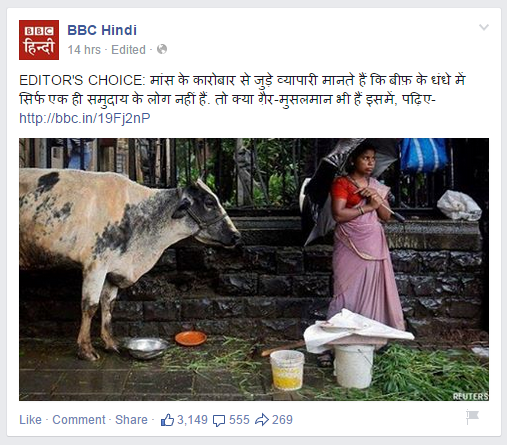View the 3,149 people who liked

[192, 420]
